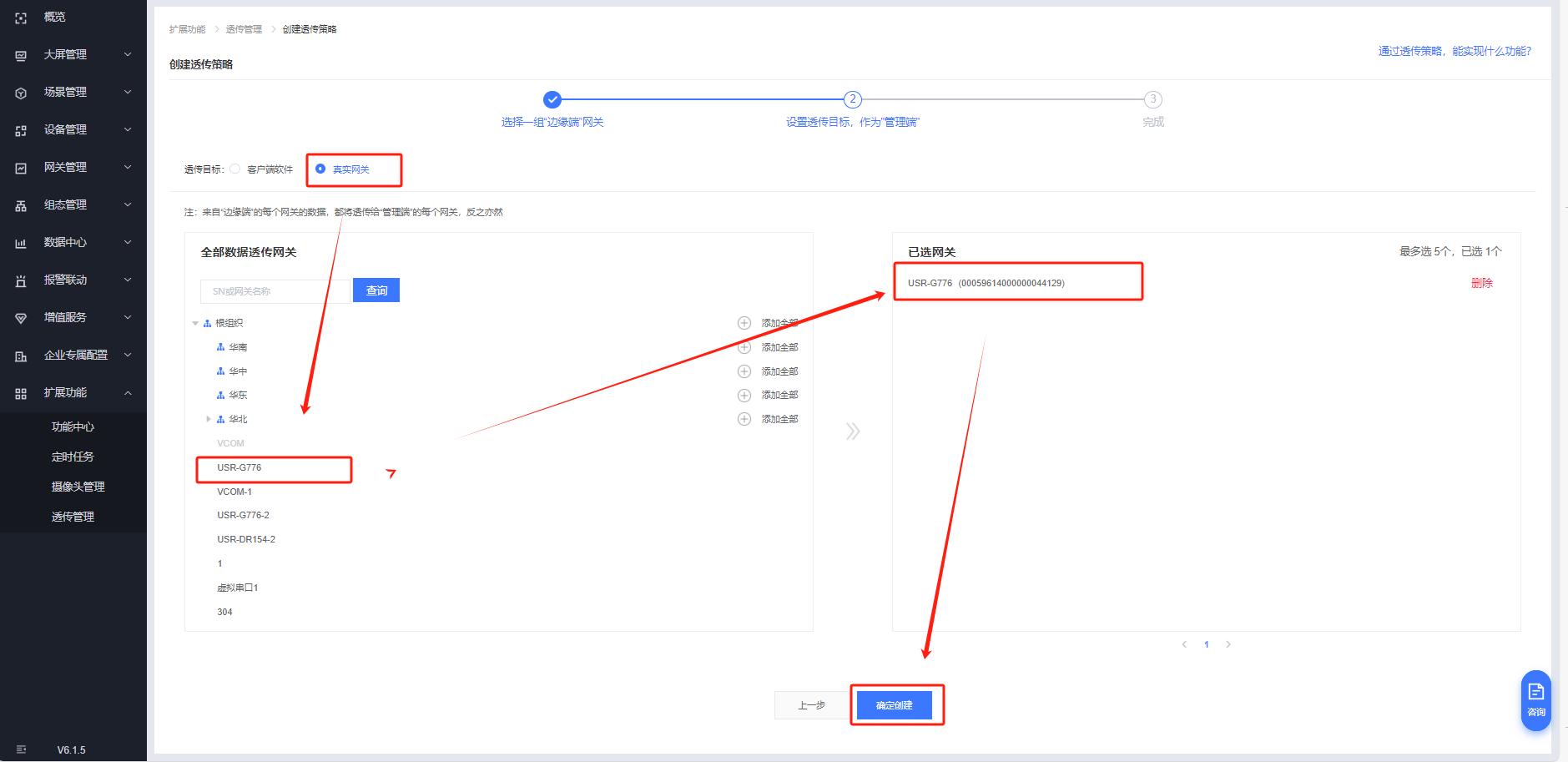Viewport: 1568px width, 762px height.
Task: Select the USR-G776 gateway in the tree
Action: coord(239,467)
